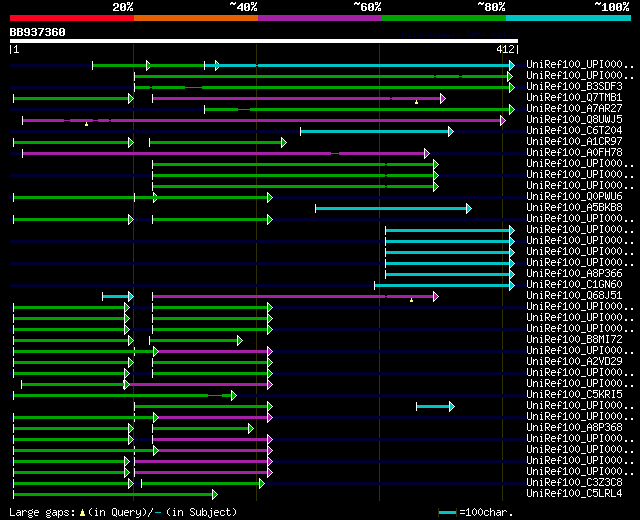Click the ~60% legend percentage label
640x520 pixels.
[367, 7]
